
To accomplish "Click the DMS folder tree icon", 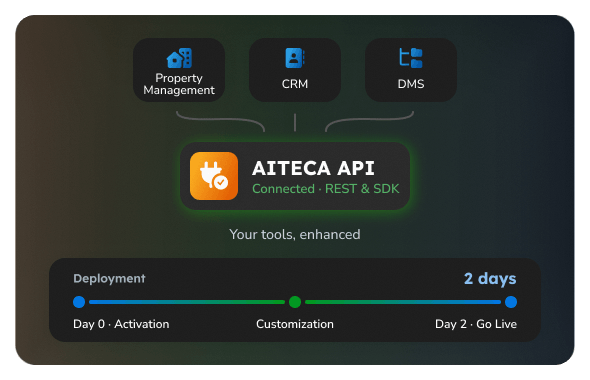I will click(411, 58).
